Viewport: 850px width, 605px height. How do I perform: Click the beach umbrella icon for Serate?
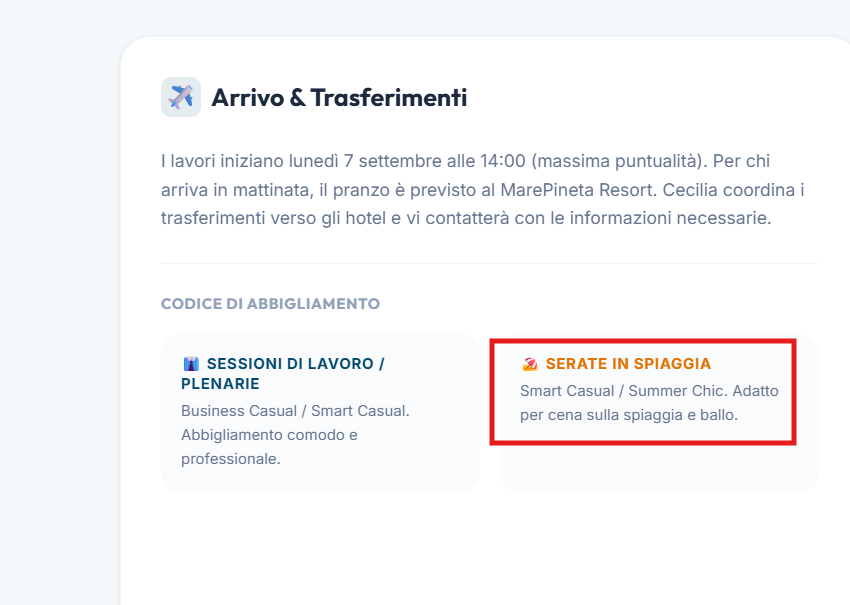click(x=530, y=364)
